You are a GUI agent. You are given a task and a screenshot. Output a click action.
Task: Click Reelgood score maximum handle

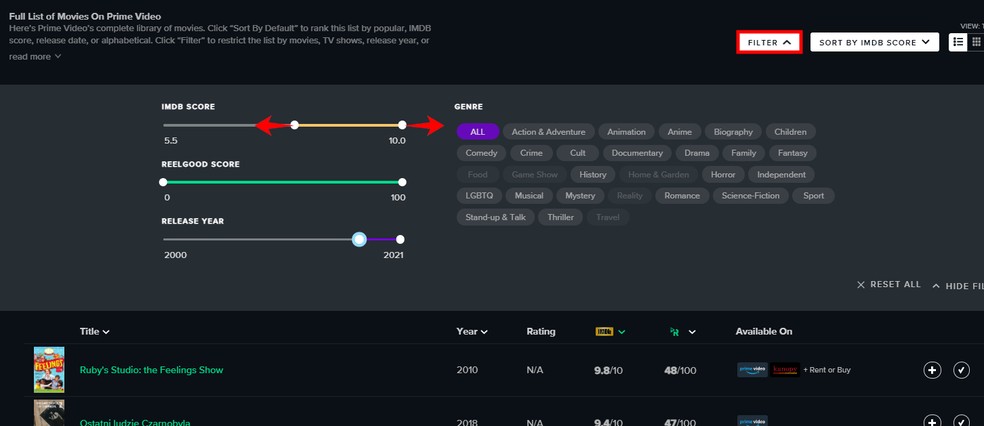click(x=402, y=182)
